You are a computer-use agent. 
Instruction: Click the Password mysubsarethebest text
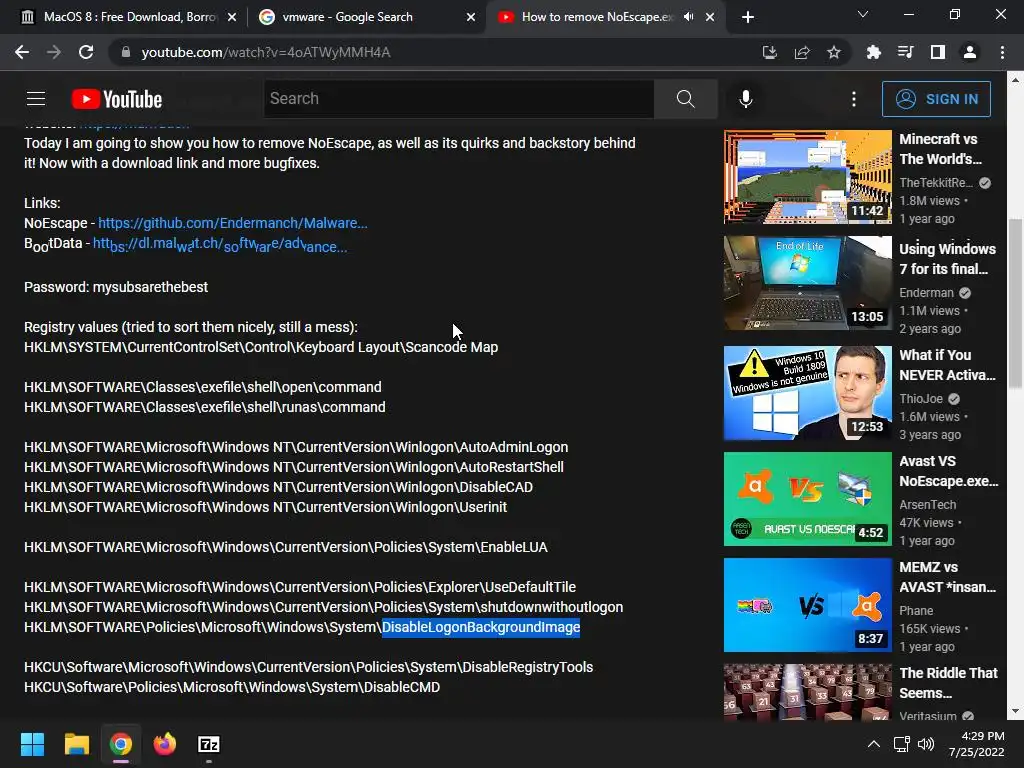116,287
